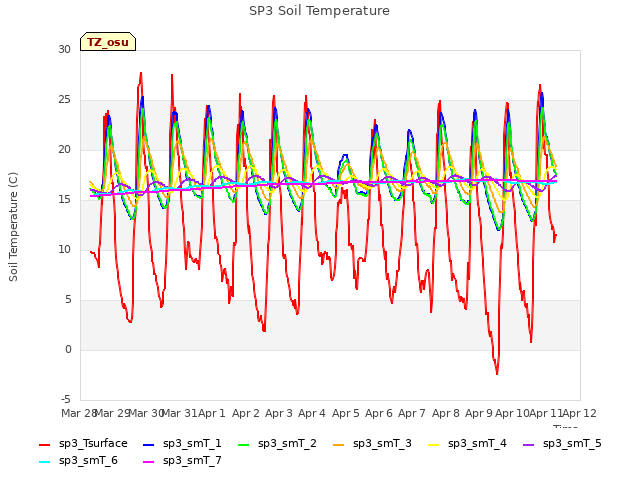Click the Apr 7 x-axis label
This screenshot has height=480, width=640.
[412, 413]
